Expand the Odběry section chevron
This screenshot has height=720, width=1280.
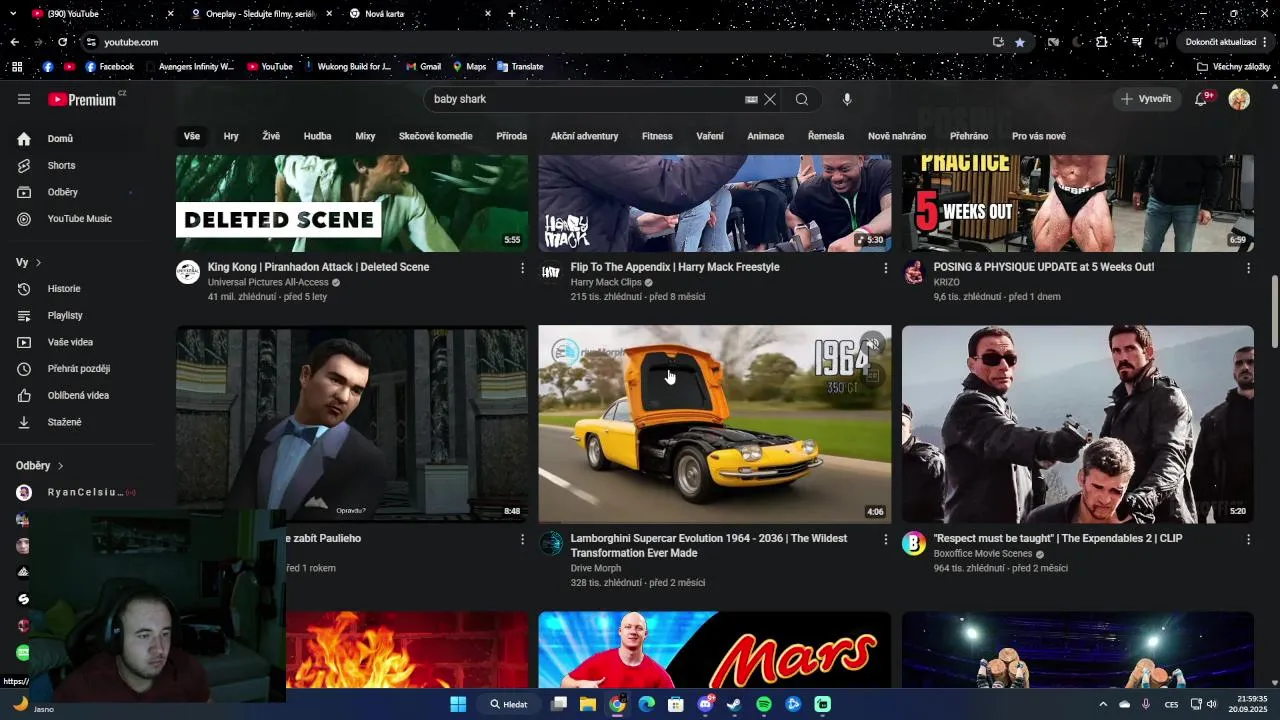click(60, 466)
